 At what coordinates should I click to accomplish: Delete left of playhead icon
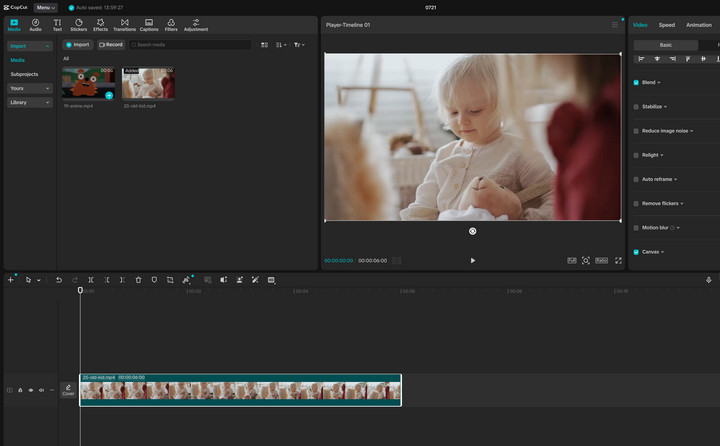click(x=107, y=280)
